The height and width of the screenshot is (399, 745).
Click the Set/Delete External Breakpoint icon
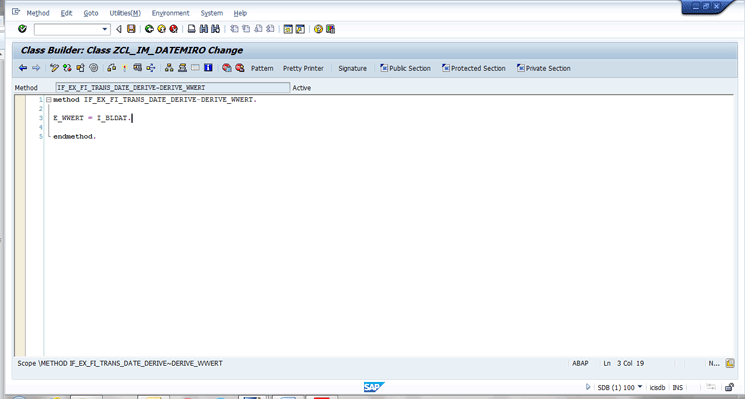[240, 68]
